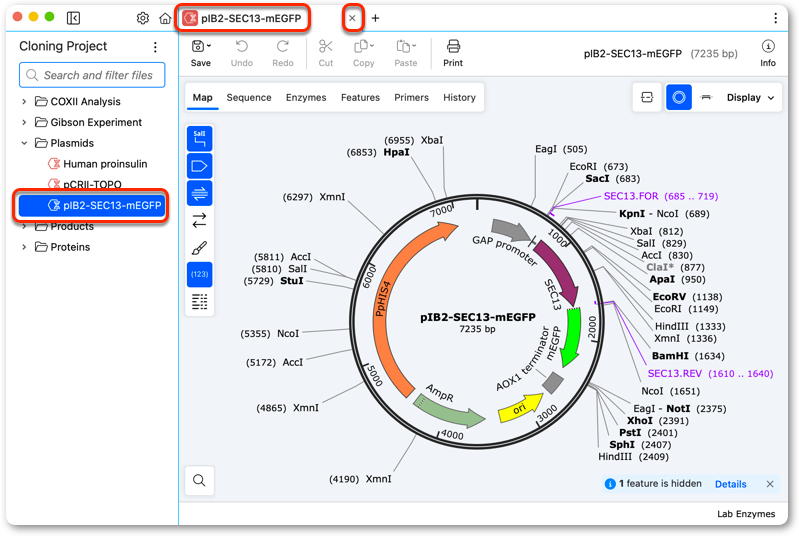Select pIB2-SEC13-mEGFP in file tree
This screenshot has width=799, height=536.
coord(91,205)
